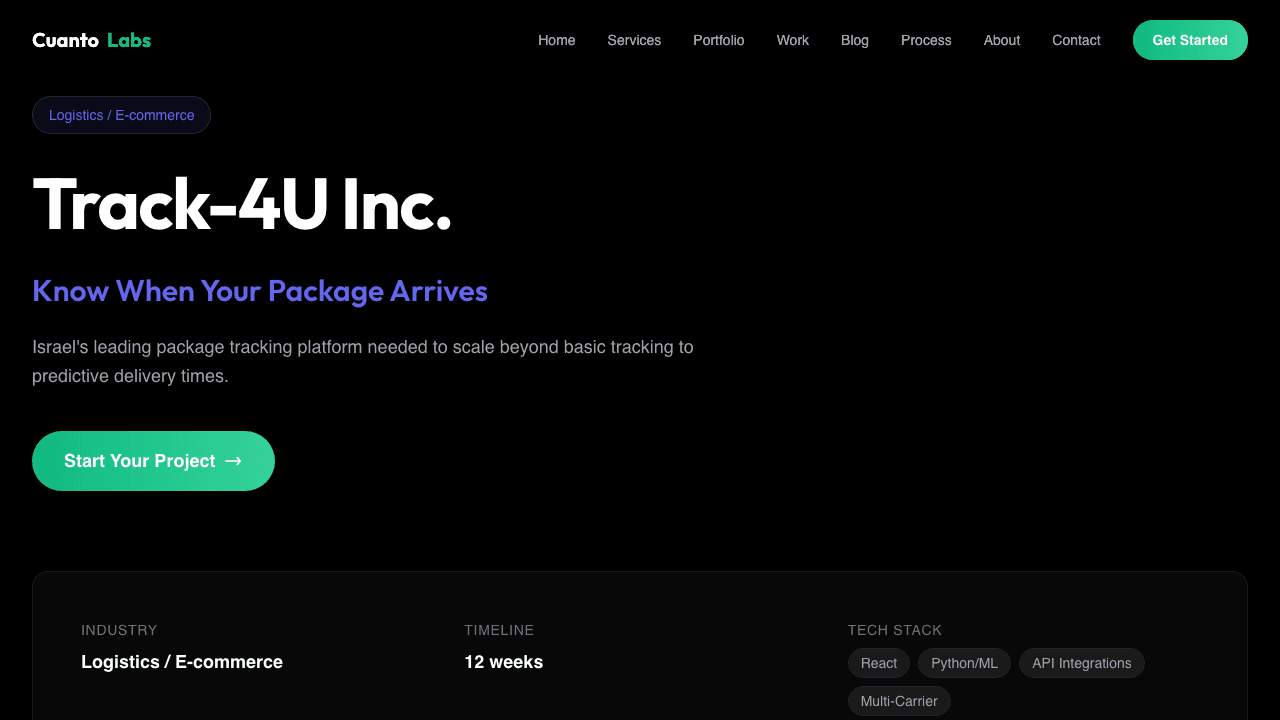Click the Track-4U Inc. main heading
Screen dimensions: 1280x720
(242, 204)
